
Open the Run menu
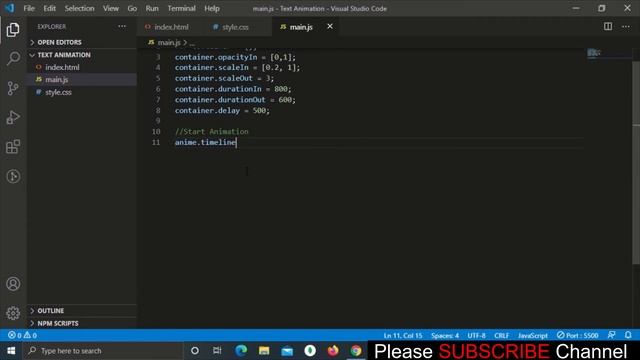[x=152, y=8]
